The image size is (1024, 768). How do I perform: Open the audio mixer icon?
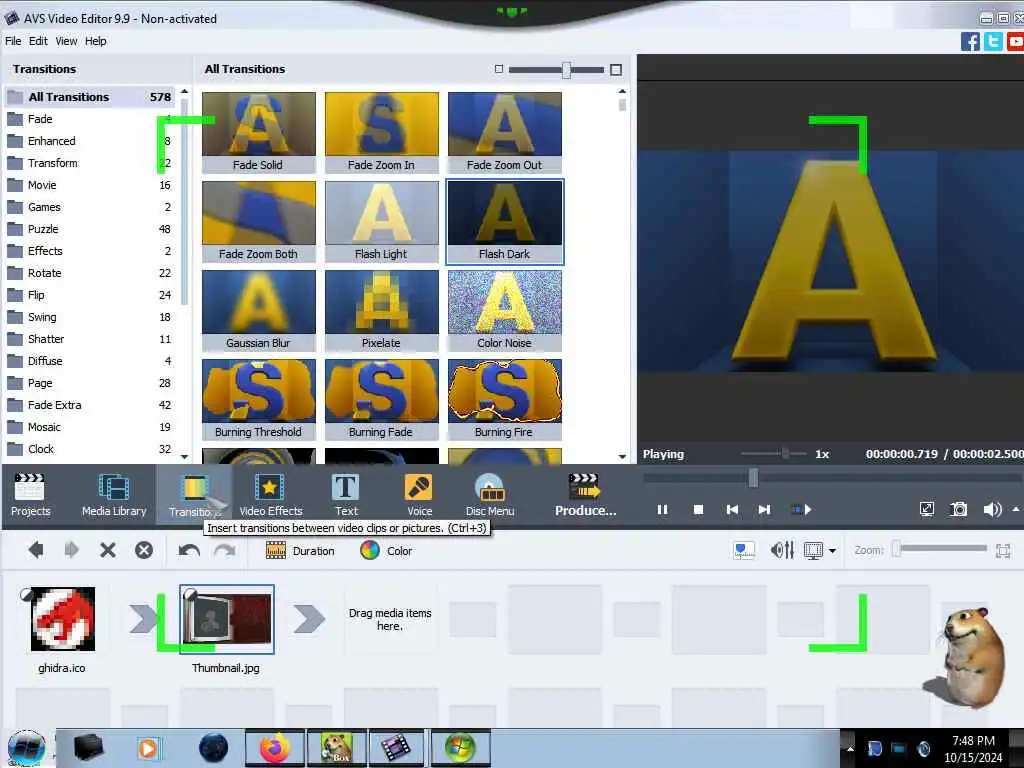tap(782, 551)
